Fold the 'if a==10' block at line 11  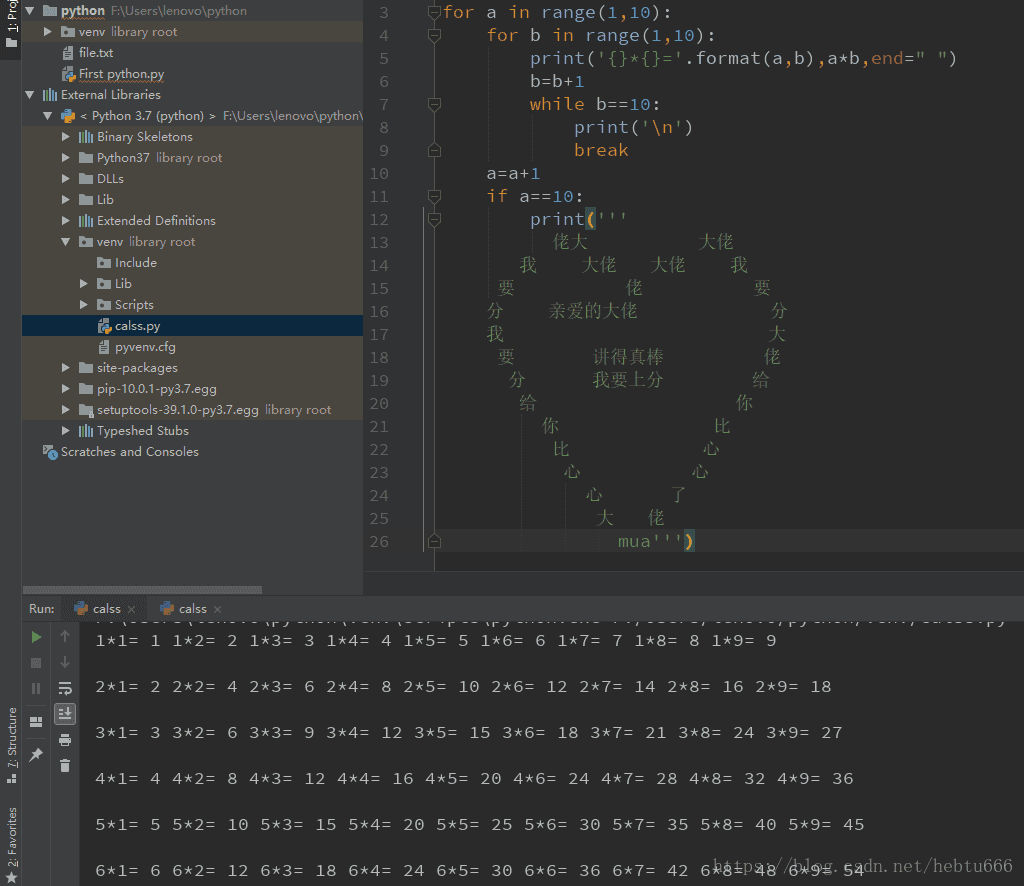[x=434, y=196]
